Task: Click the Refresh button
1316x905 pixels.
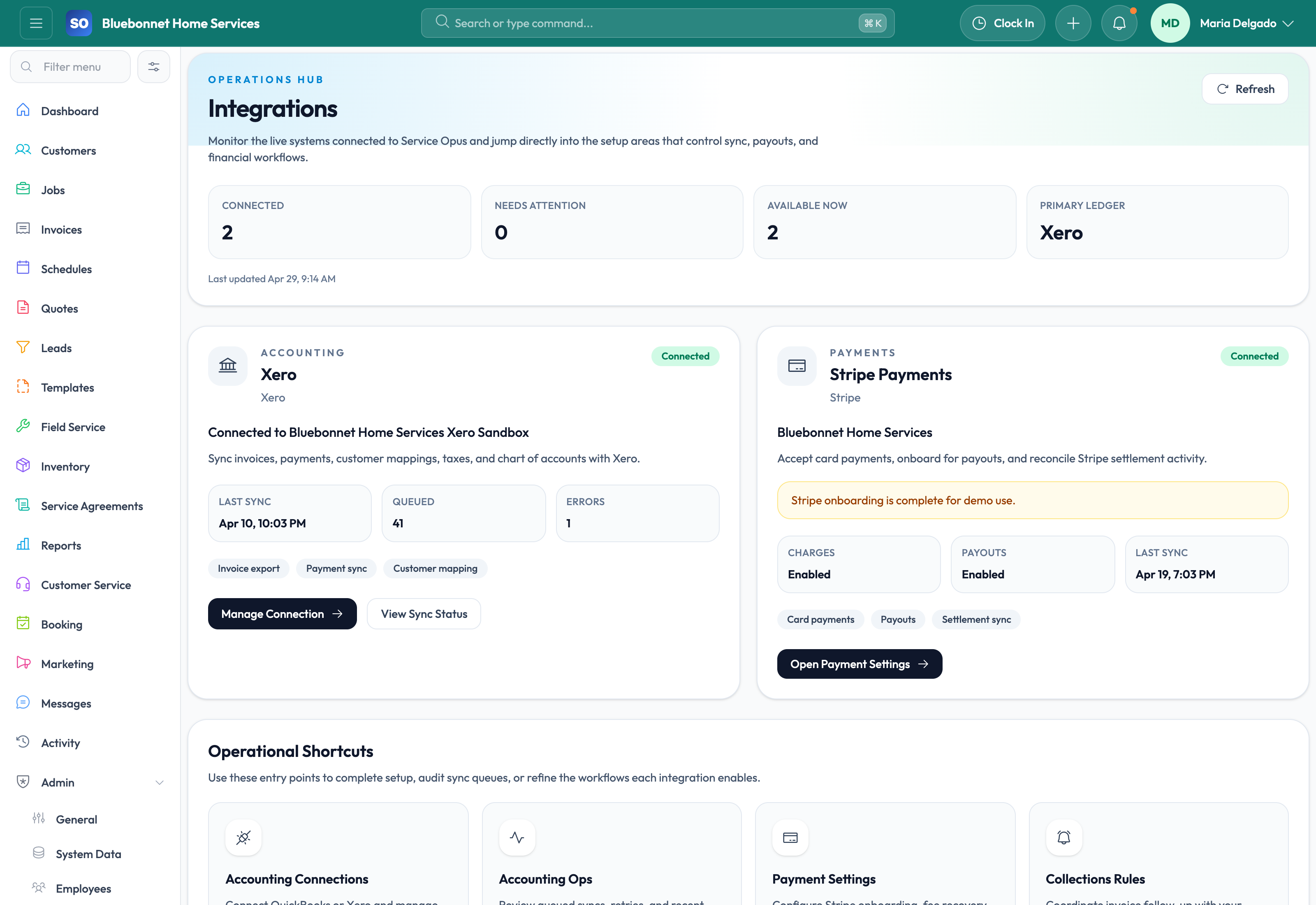Action: [1244, 89]
